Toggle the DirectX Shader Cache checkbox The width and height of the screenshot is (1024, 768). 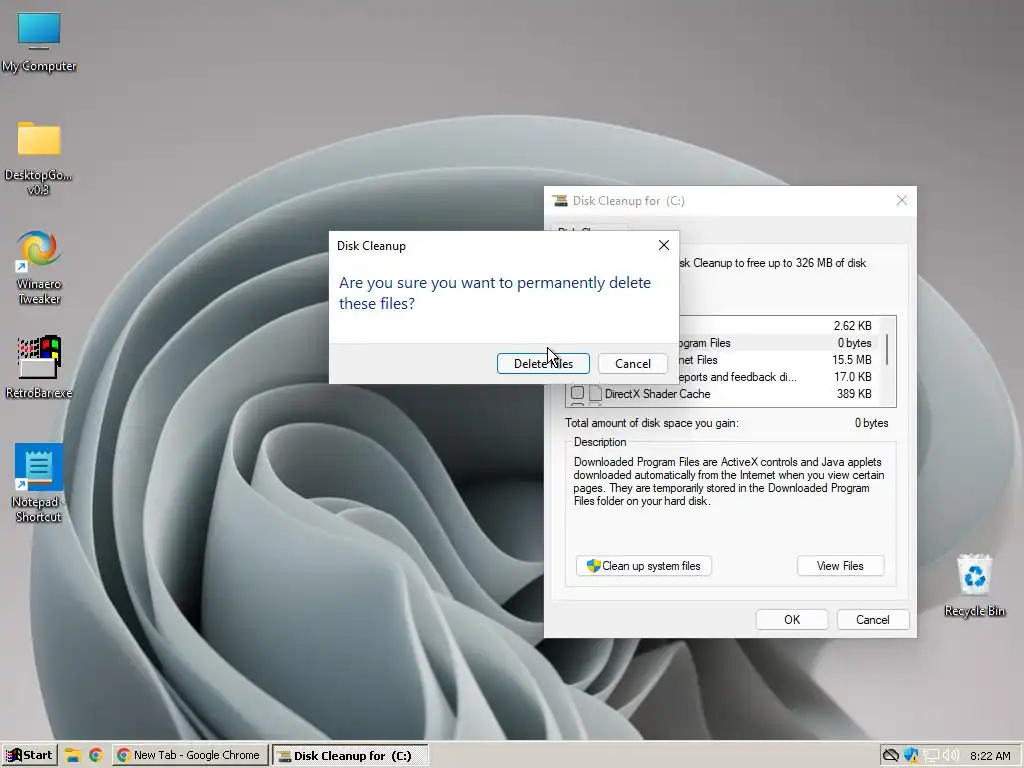pyautogui.click(x=577, y=393)
